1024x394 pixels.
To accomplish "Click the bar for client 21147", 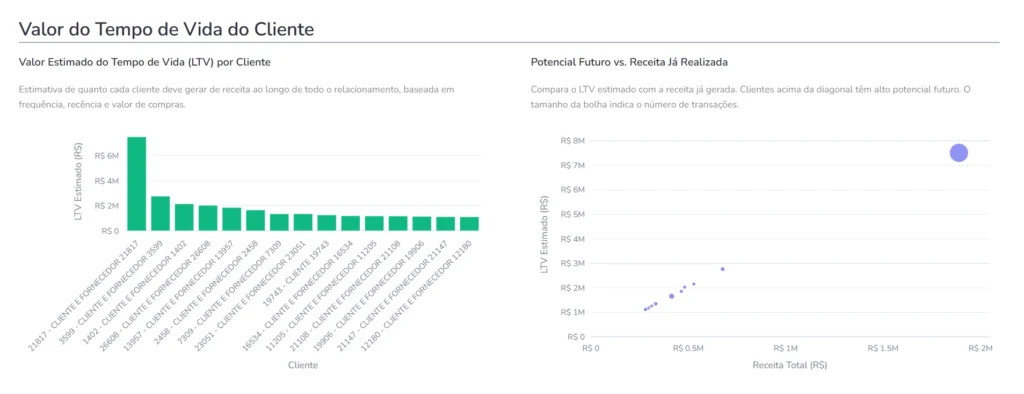I will (445, 224).
